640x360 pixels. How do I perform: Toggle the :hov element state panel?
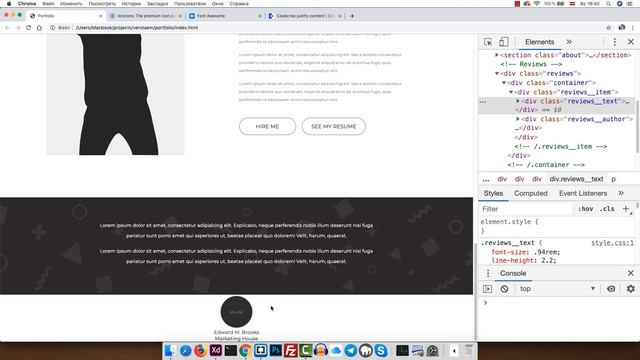point(585,209)
